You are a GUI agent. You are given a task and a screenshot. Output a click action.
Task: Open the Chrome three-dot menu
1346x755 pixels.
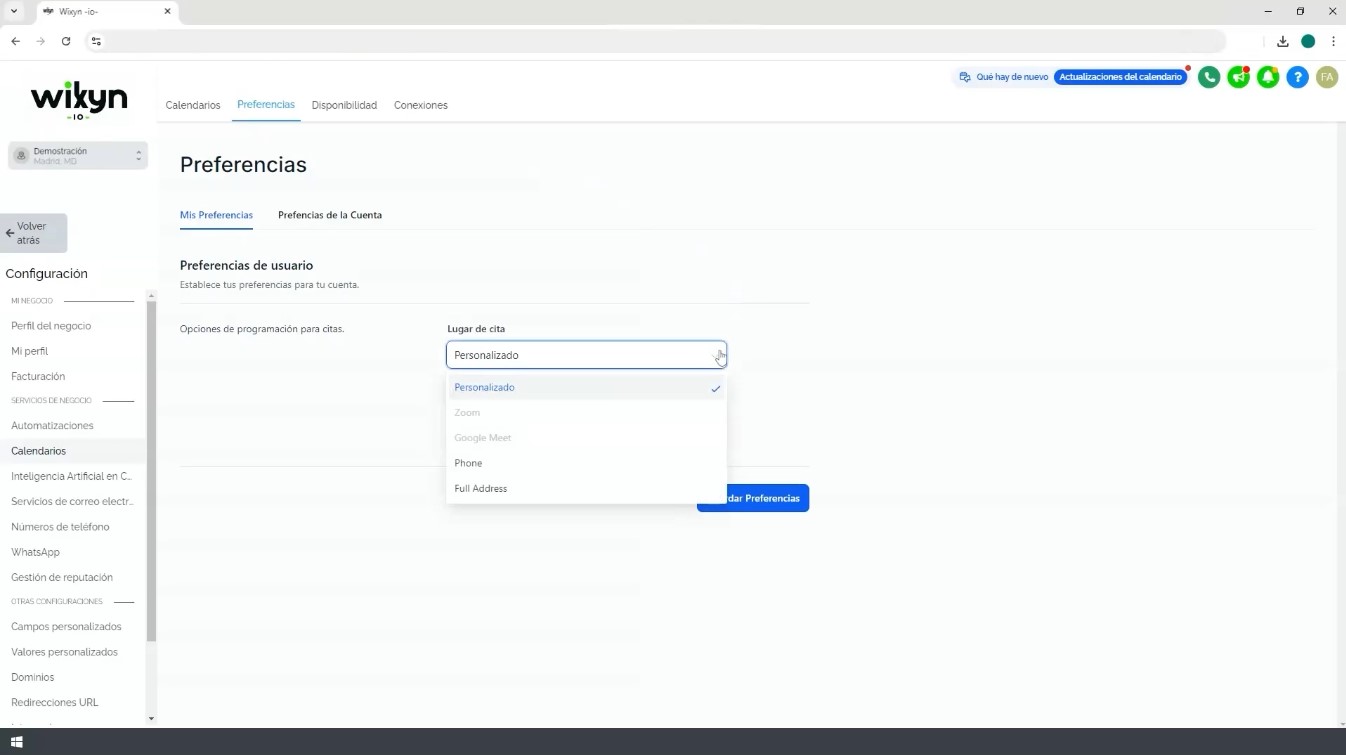(1333, 41)
